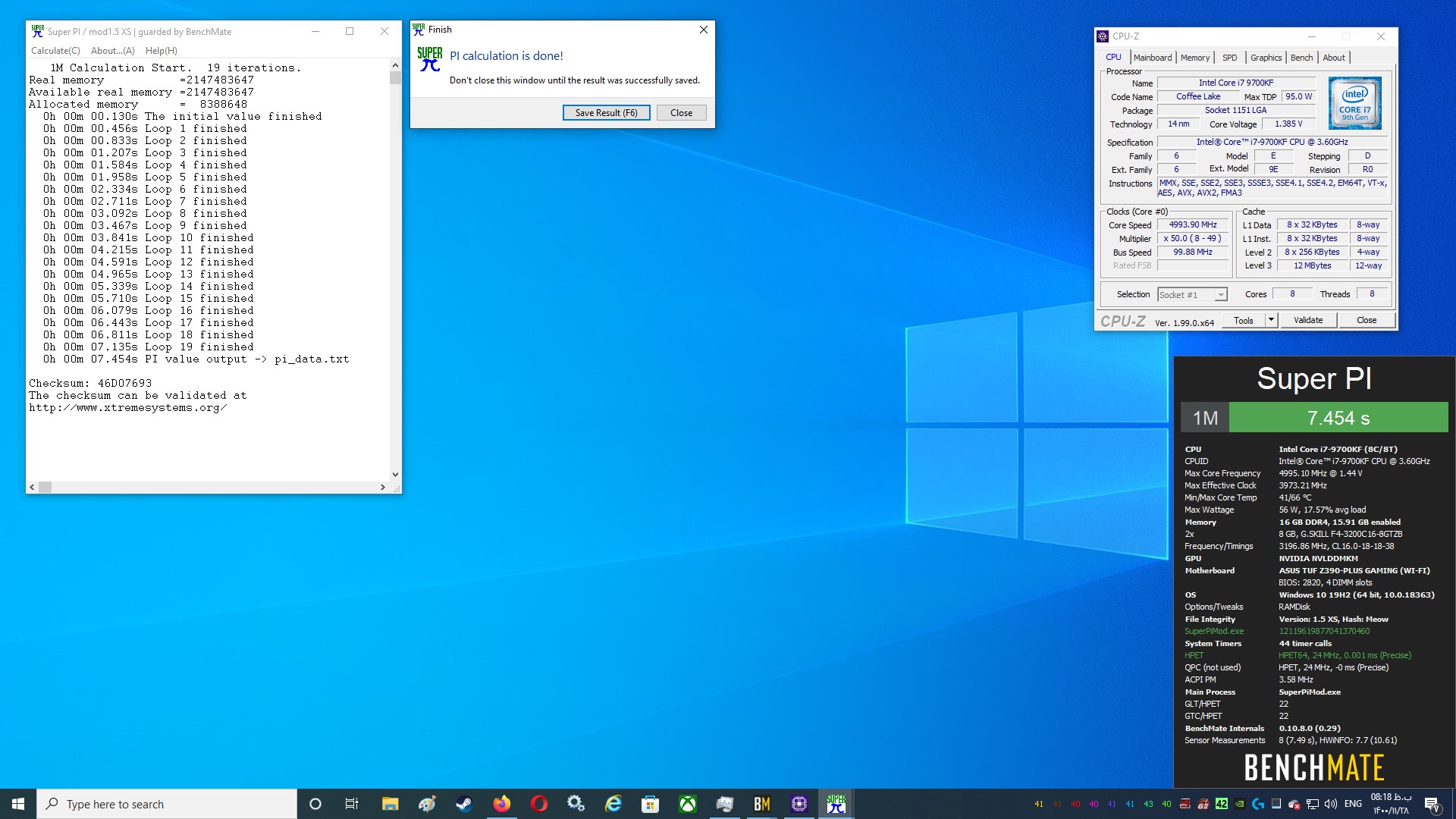1456x819 pixels.
Task: Click SuperPiMod.exe green text in BenchMate
Action: [1214, 631]
